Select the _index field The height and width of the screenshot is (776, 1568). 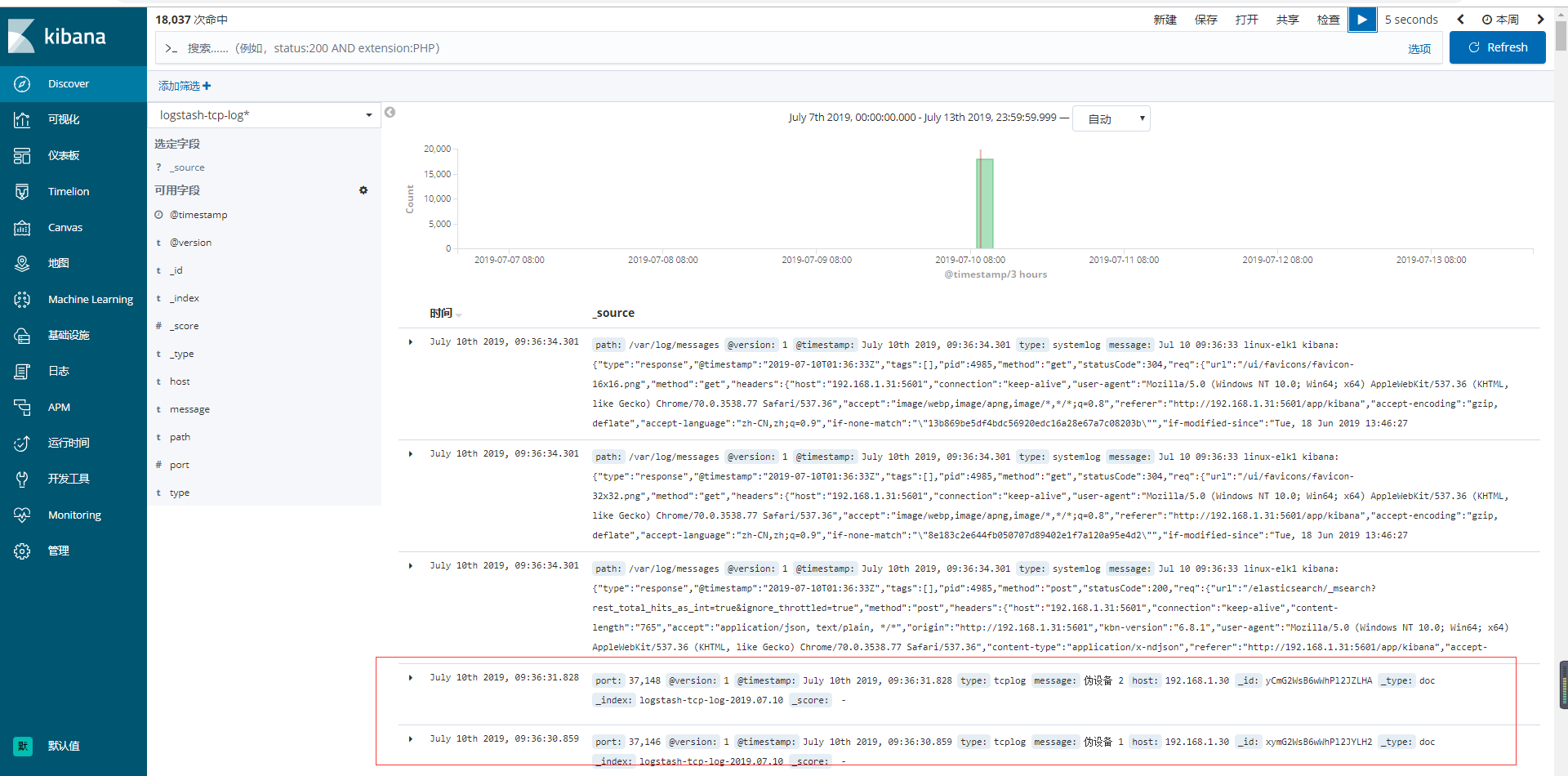click(x=184, y=298)
